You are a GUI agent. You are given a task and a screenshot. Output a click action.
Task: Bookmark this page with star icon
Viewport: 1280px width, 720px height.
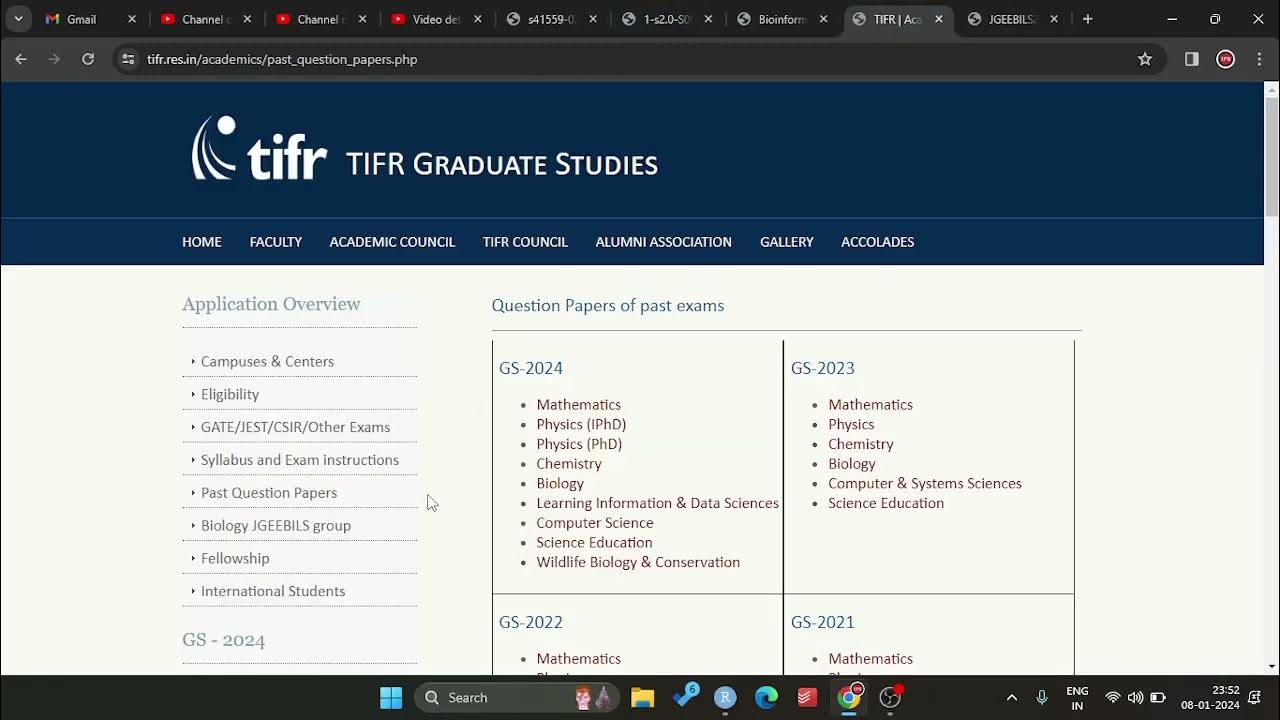(1145, 59)
